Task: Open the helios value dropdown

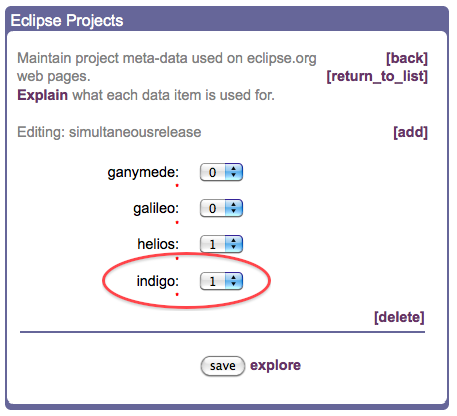Action: point(221,244)
